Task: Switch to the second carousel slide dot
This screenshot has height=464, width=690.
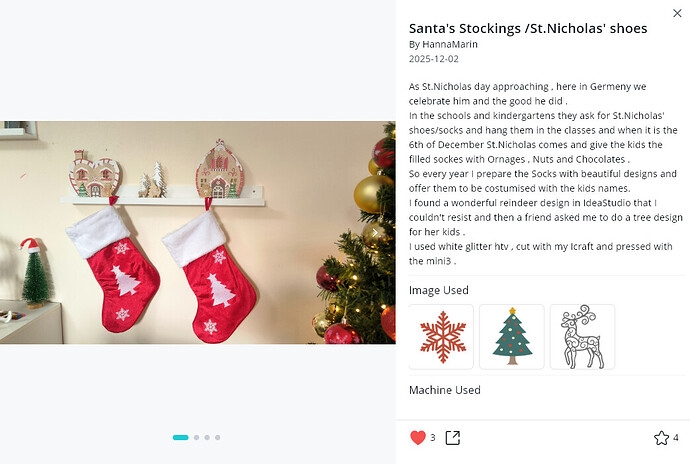Action: pos(196,437)
